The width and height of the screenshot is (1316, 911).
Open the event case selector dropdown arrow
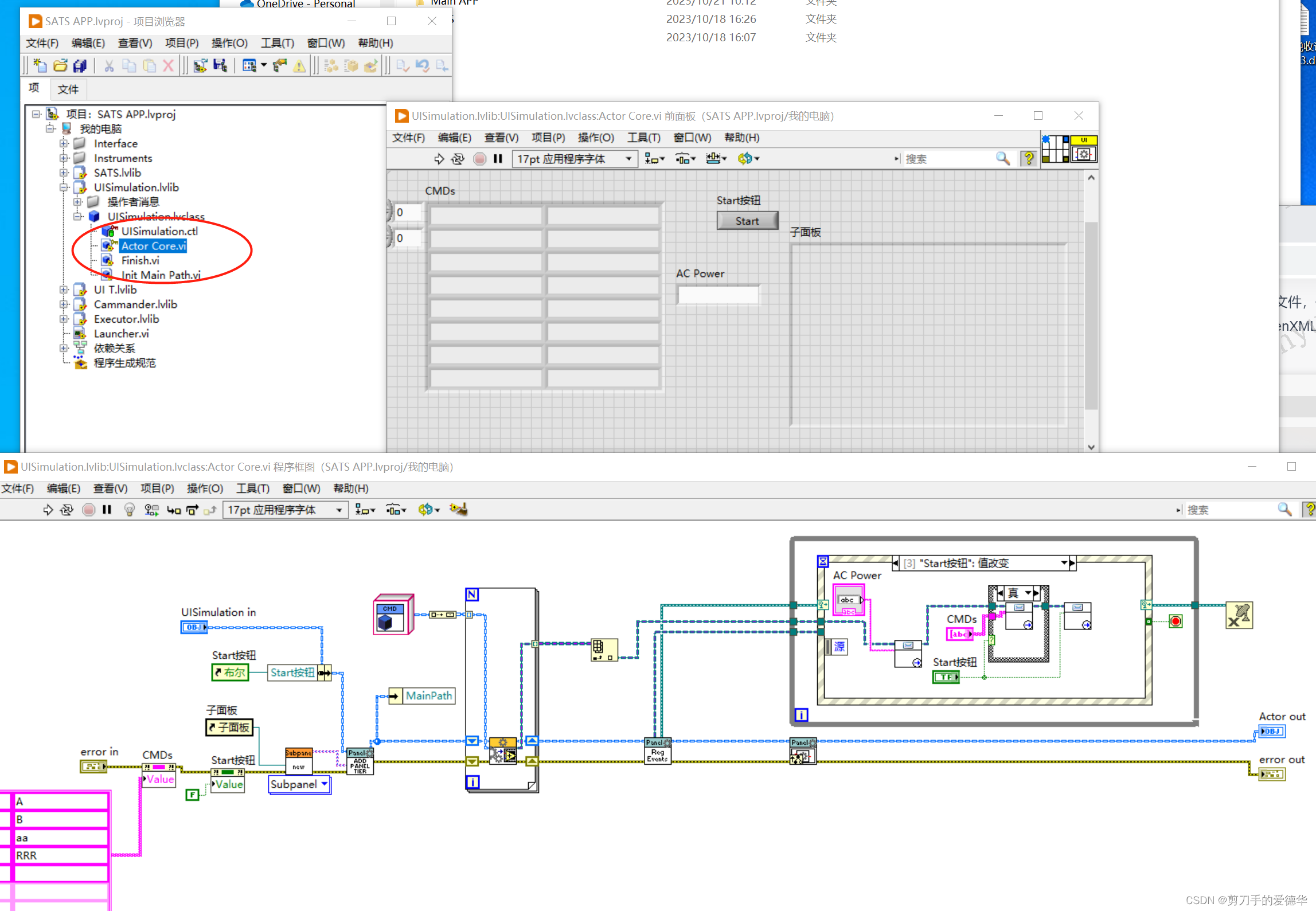pyautogui.click(x=1064, y=563)
